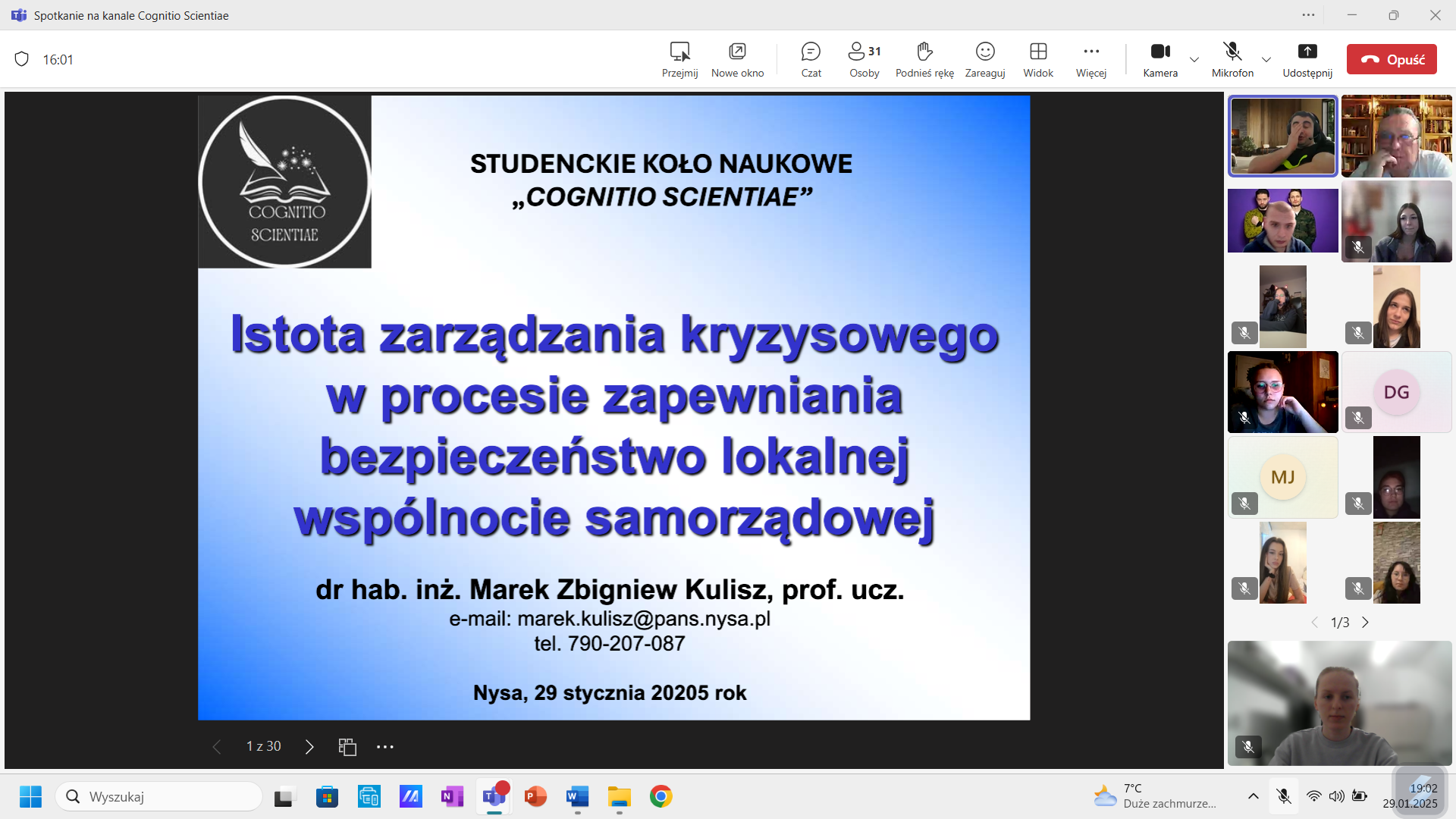Open Wi-Fi network settings in tray
Screen dimensions: 1456x819
click(1314, 796)
